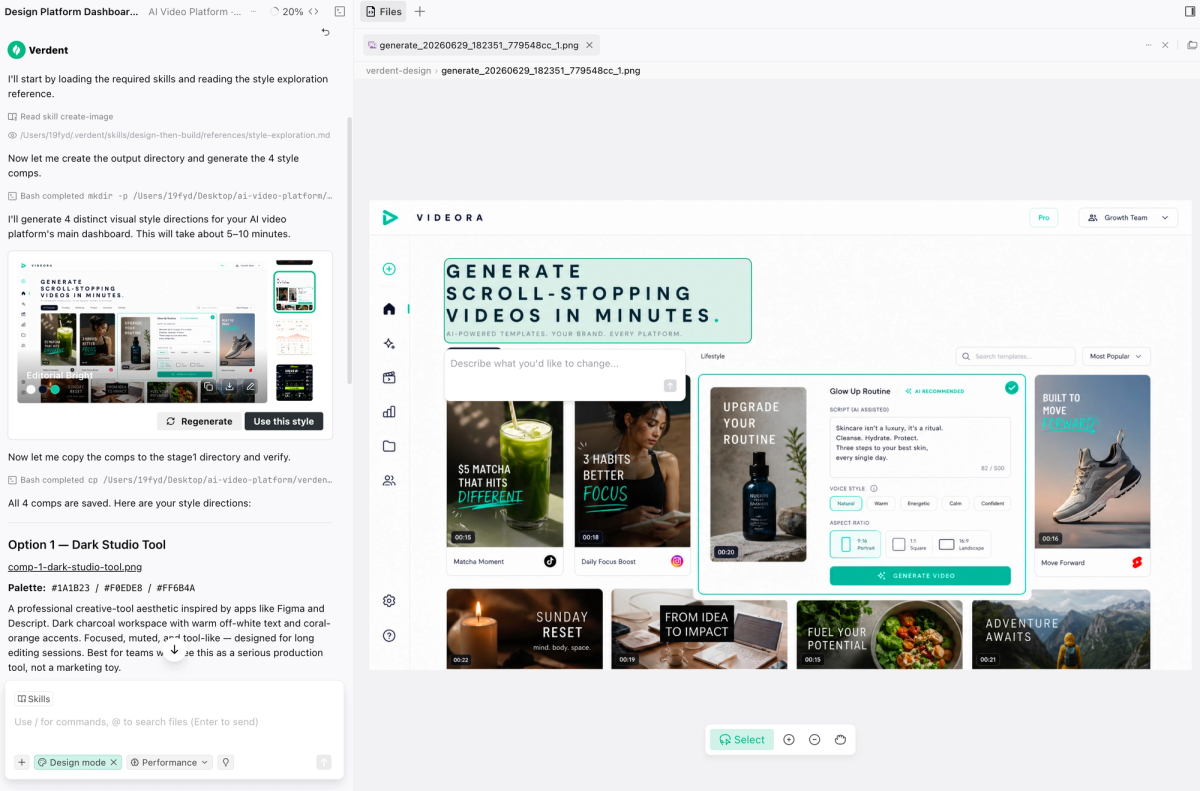Open the file tab more options ellipsis

pos(1149,45)
